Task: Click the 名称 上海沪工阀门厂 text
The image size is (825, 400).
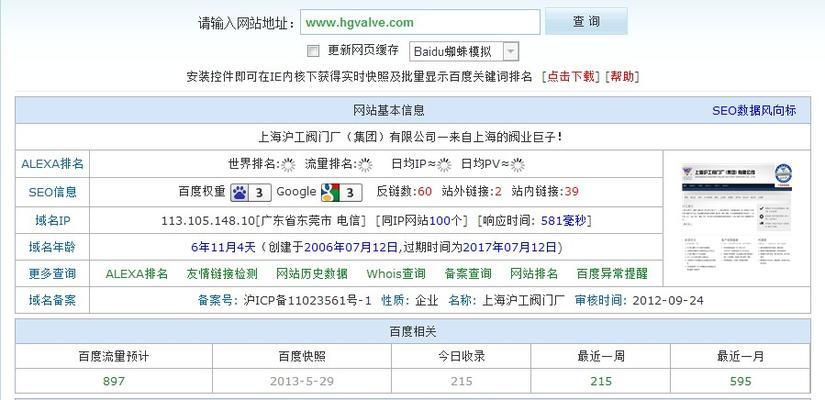Action: click(x=523, y=301)
